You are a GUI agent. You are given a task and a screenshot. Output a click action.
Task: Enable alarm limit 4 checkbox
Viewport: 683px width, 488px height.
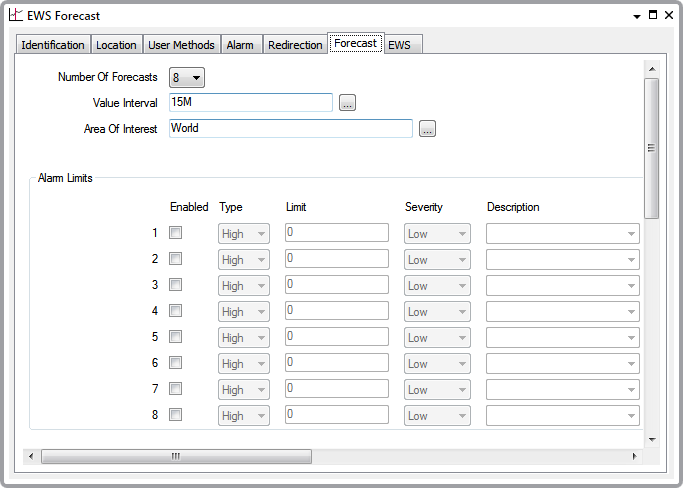[x=175, y=311]
